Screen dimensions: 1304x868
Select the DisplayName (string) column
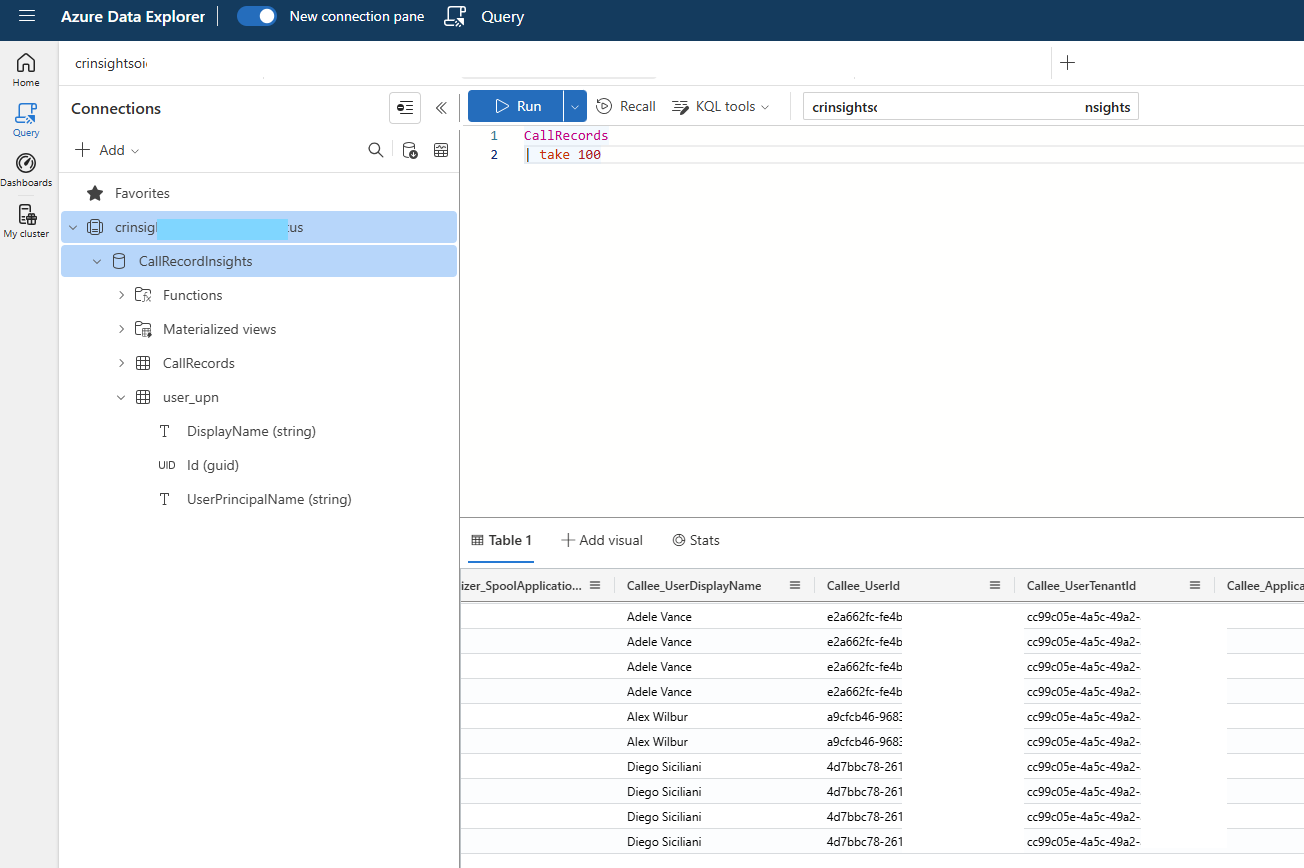(x=251, y=431)
